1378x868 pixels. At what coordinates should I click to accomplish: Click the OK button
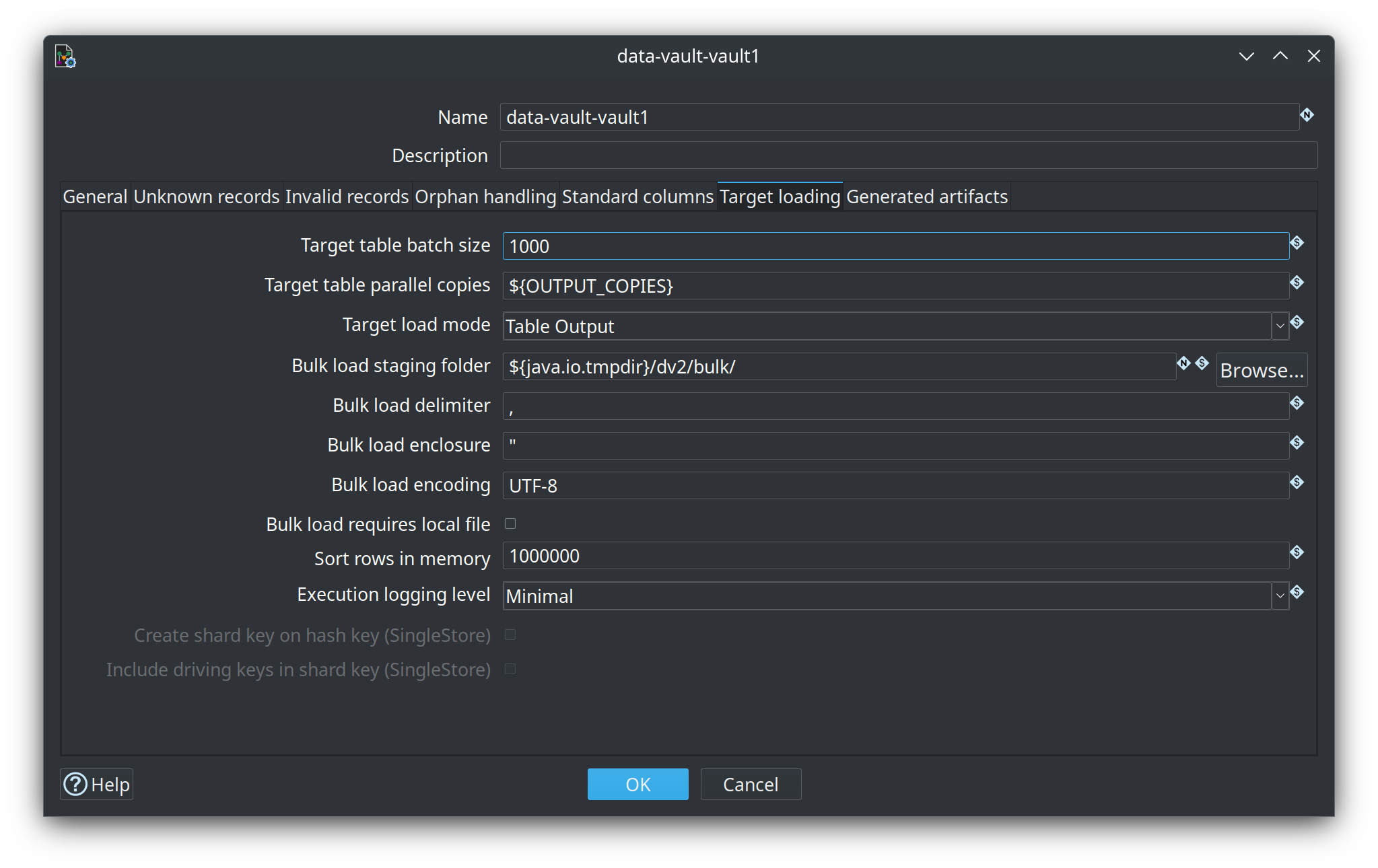638,785
